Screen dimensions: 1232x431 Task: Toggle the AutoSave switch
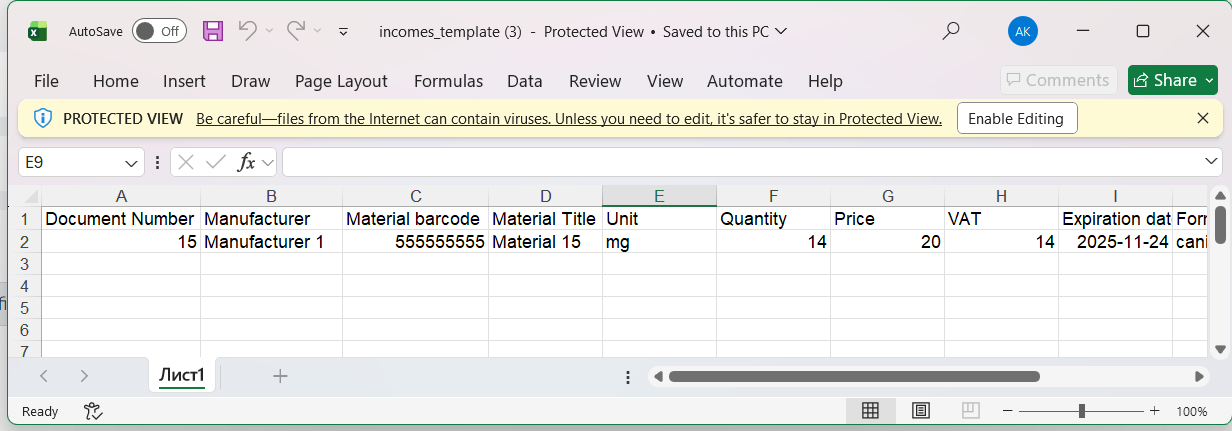click(159, 31)
